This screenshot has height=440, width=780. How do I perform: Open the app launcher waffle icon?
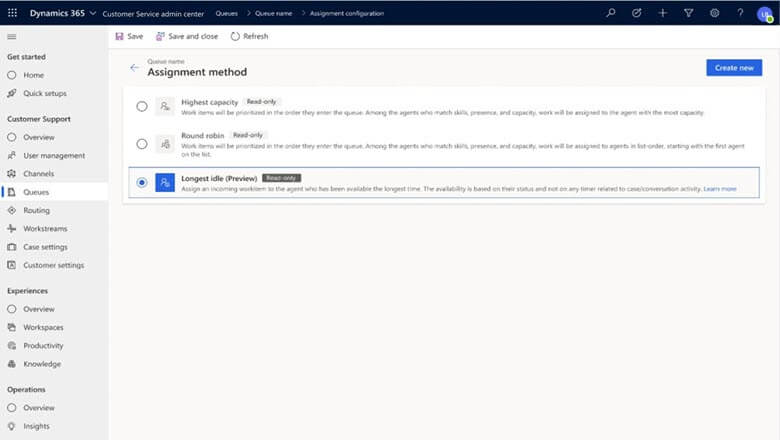pyautogui.click(x=12, y=13)
